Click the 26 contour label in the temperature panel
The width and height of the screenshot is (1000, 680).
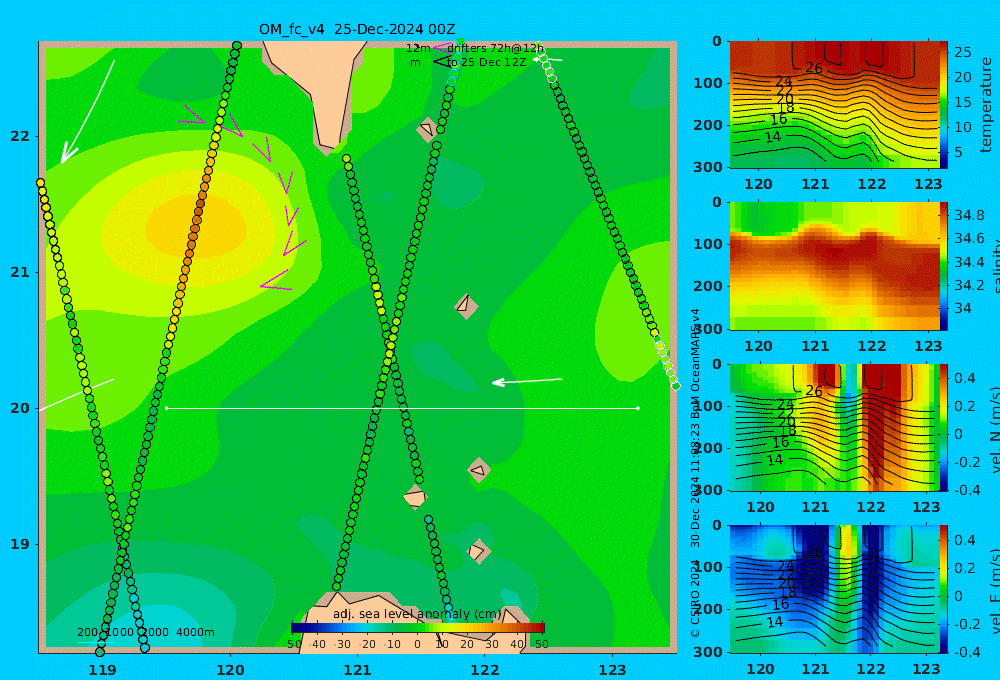(814, 68)
